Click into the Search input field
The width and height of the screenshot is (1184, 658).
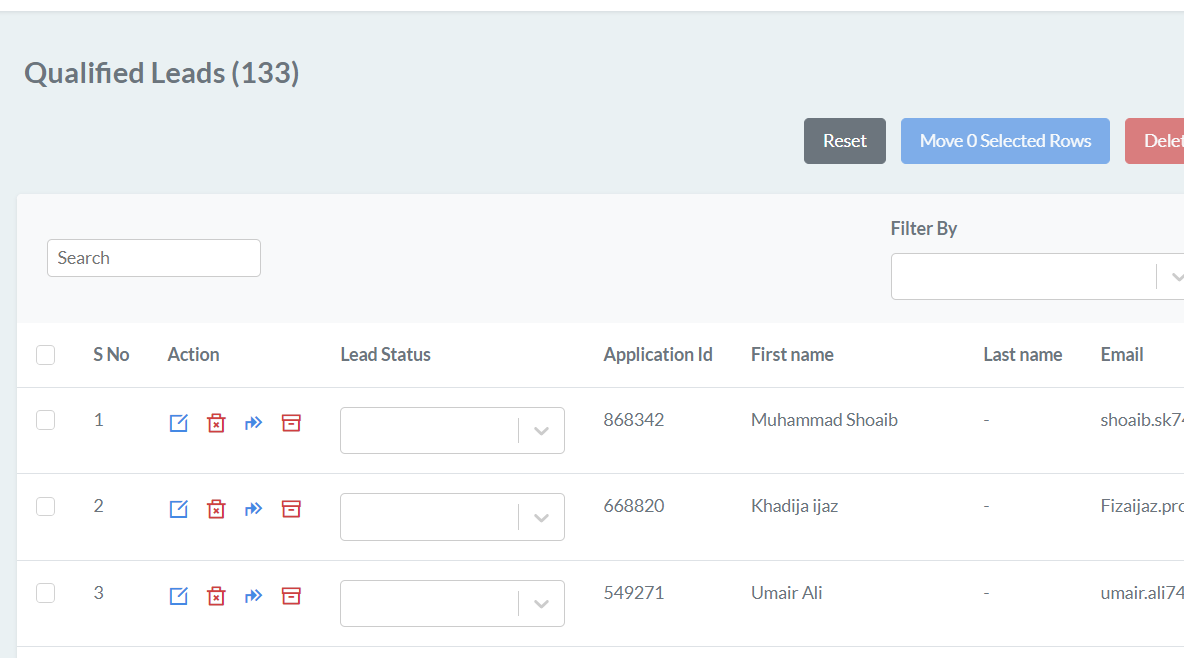[154, 258]
